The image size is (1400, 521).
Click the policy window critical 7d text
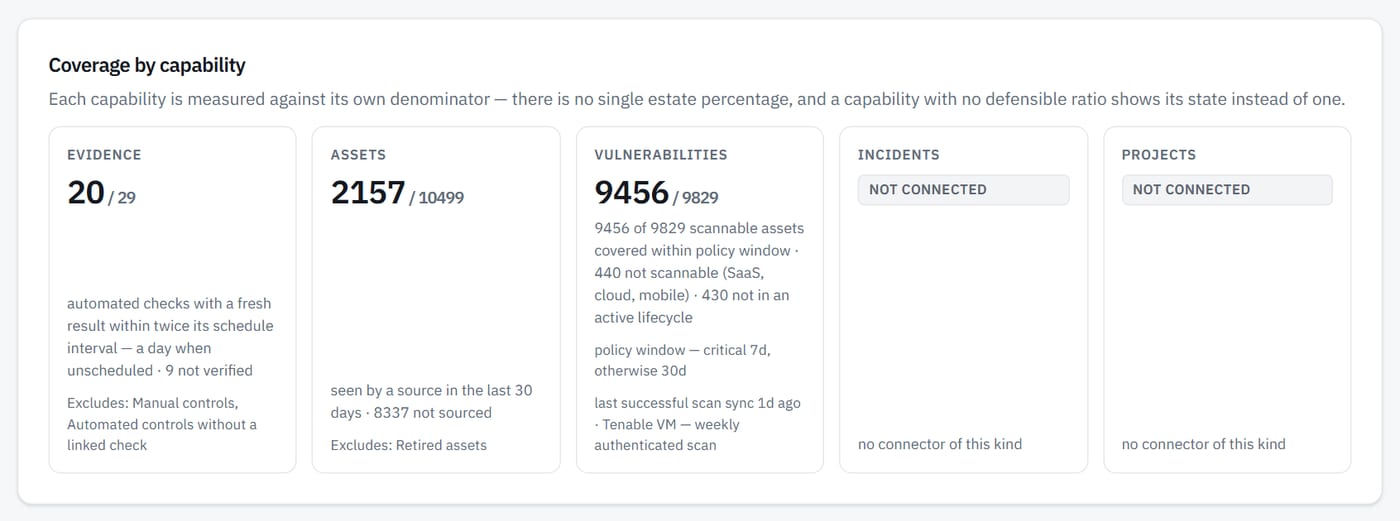click(x=683, y=360)
